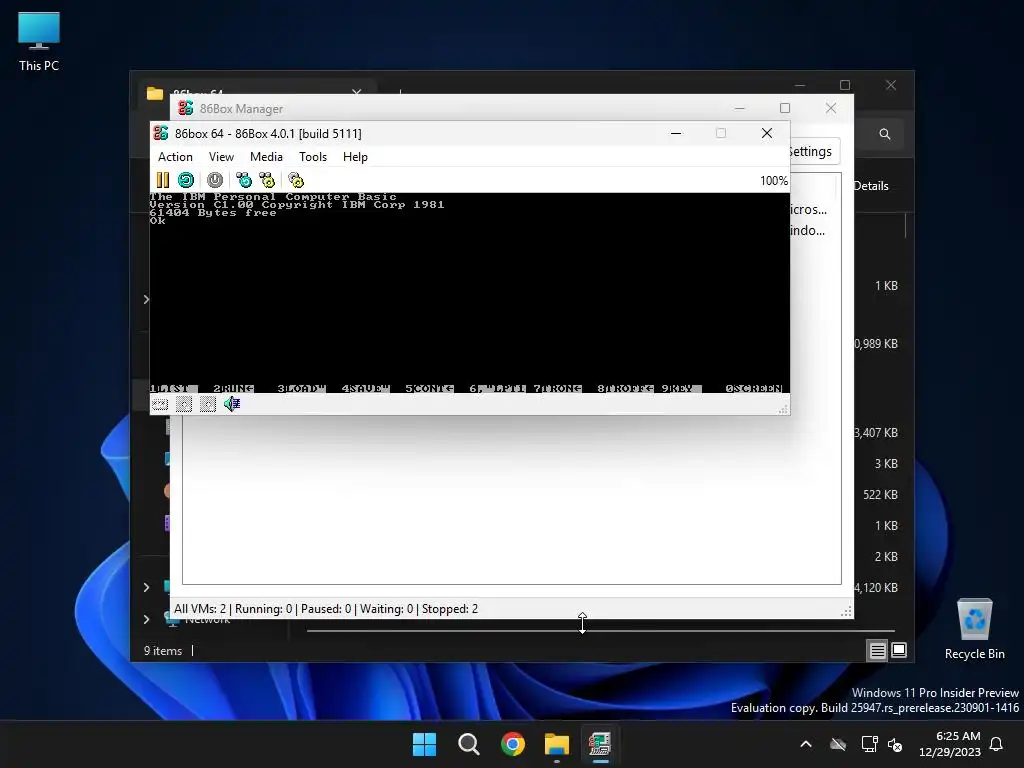Click the '2 KB' file size entry
The width and height of the screenshot is (1024, 768).
pyautogui.click(x=886, y=556)
